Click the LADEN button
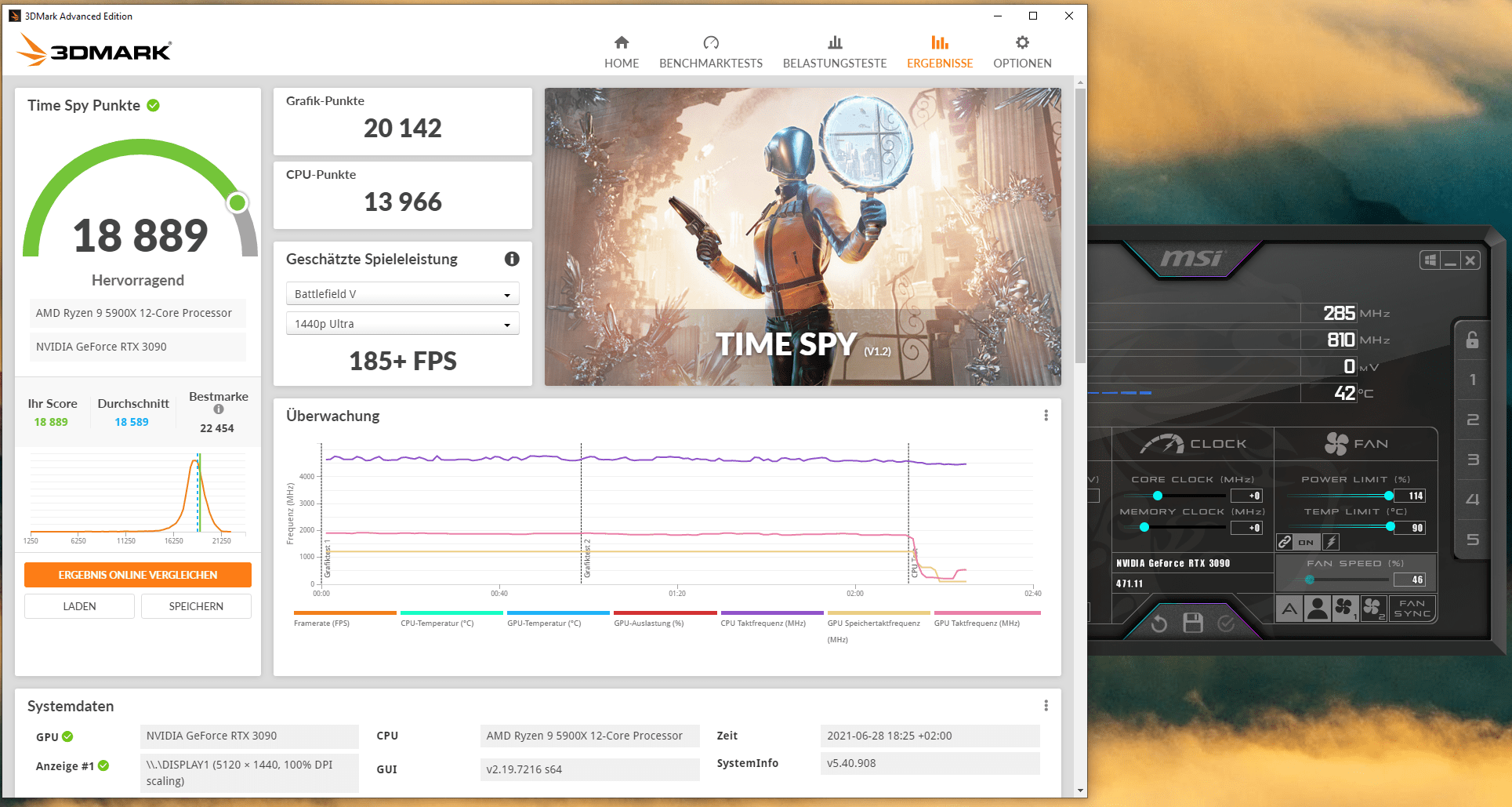The width and height of the screenshot is (1512, 807). (x=80, y=606)
